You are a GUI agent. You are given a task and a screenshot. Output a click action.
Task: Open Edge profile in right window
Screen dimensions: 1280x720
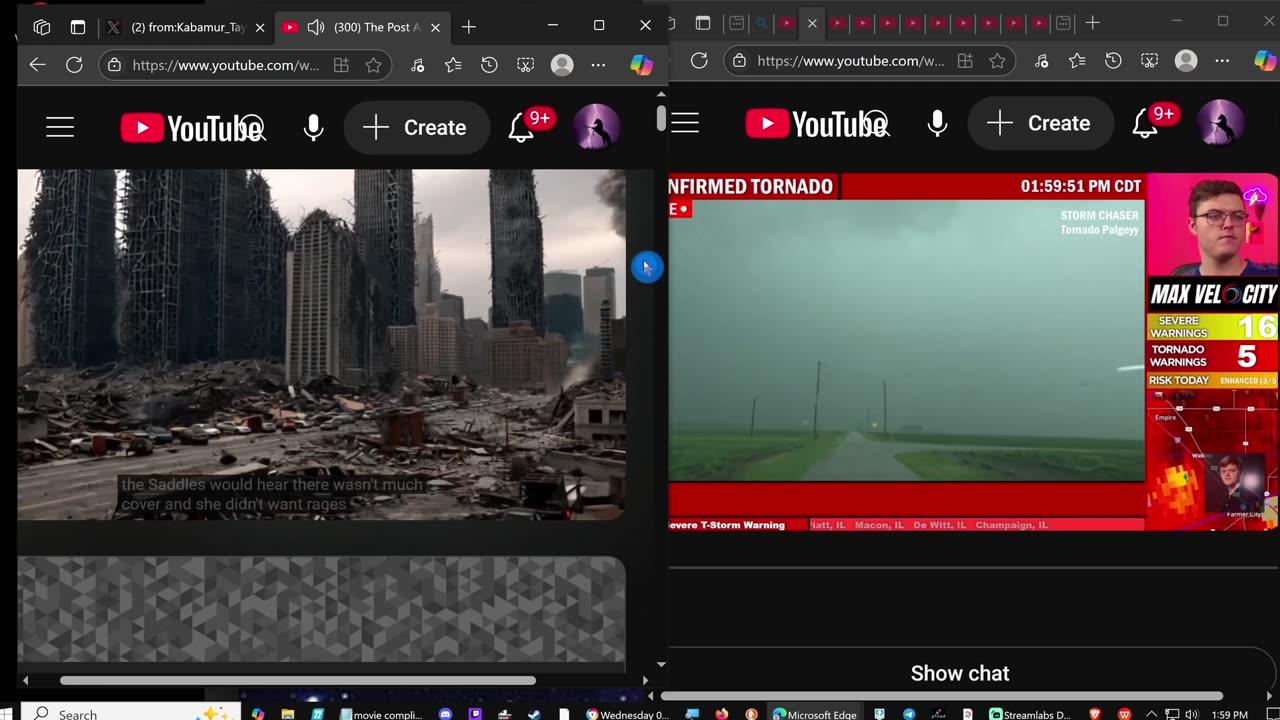(x=1186, y=61)
